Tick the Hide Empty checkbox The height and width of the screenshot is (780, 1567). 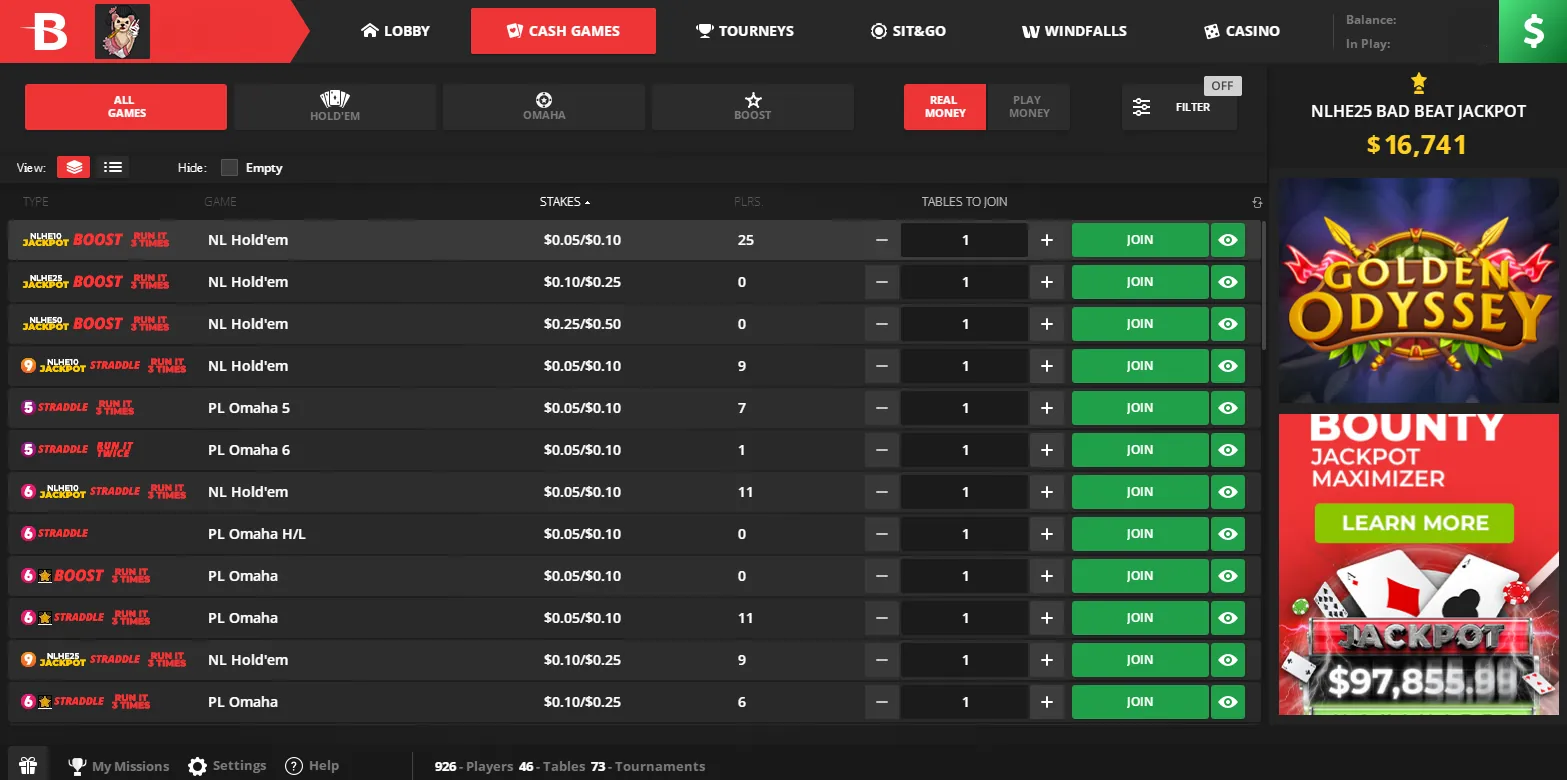pos(229,168)
